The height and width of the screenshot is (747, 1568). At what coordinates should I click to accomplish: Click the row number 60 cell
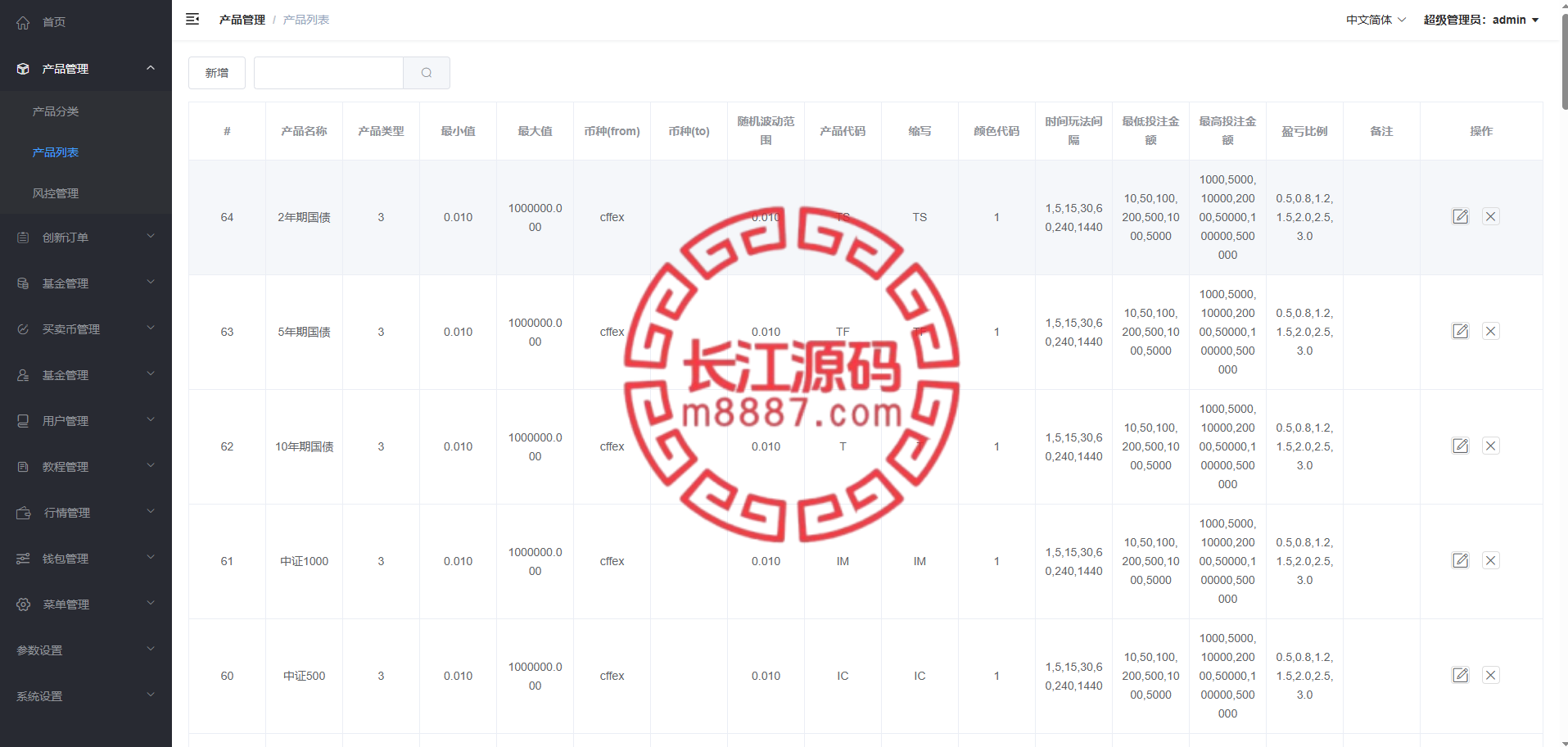227,676
